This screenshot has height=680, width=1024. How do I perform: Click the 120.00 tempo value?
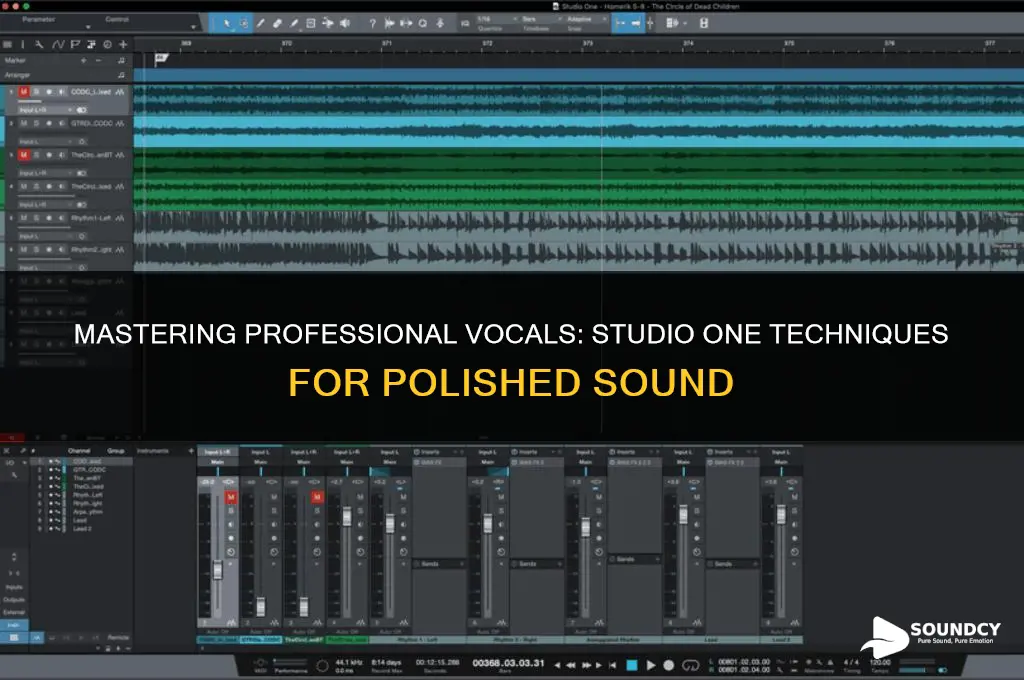[x=880, y=662]
